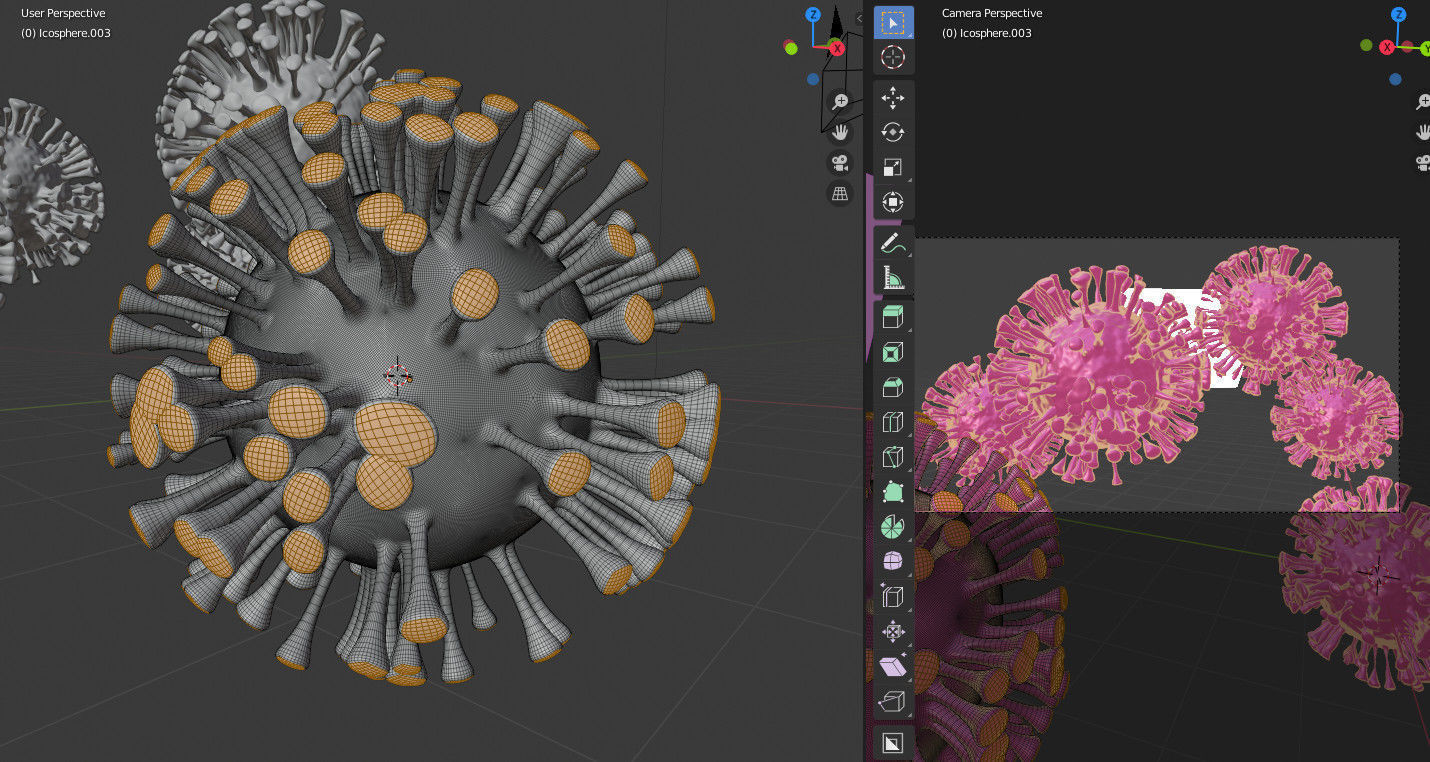Screen dimensions: 1430x762
Task: Click the half-shaded square tool below Rip Region
Action: pos(893,743)
